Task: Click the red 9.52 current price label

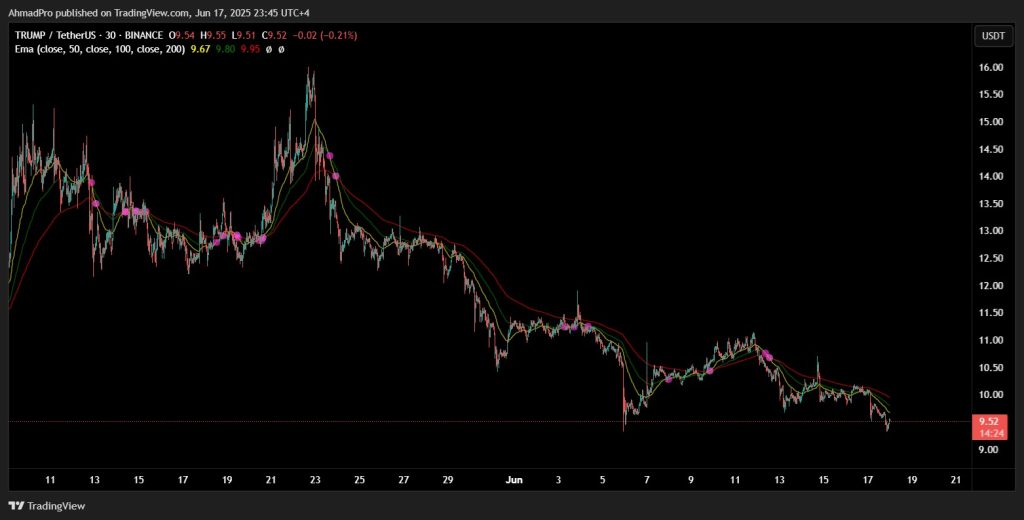Action: (x=989, y=422)
